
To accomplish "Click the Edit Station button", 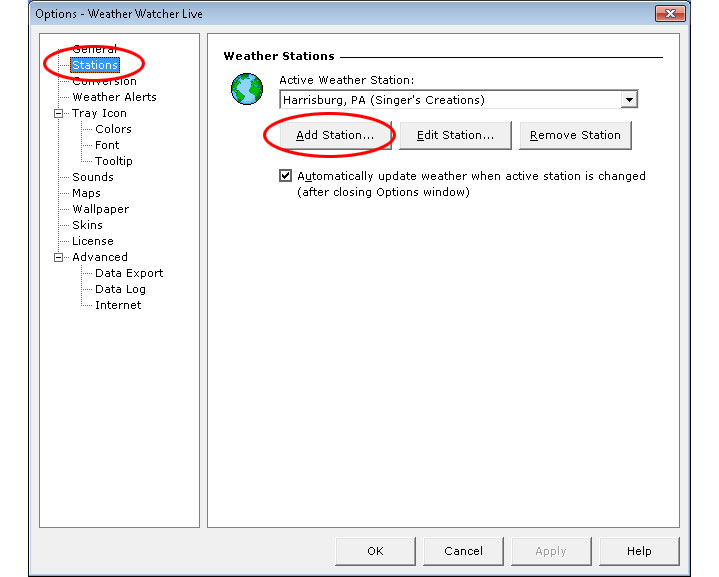I will 455,135.
